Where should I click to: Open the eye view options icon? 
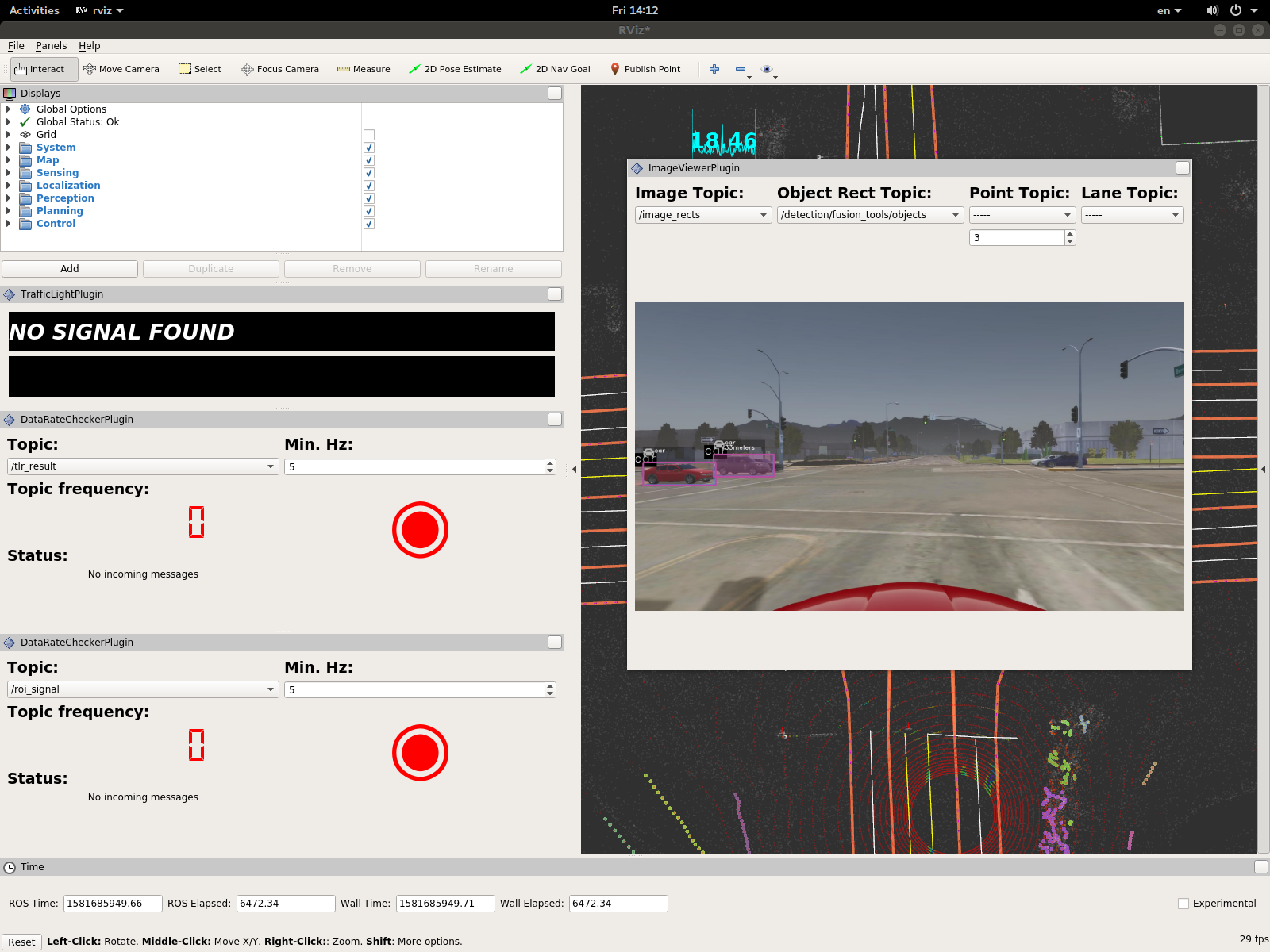(767, 69)
